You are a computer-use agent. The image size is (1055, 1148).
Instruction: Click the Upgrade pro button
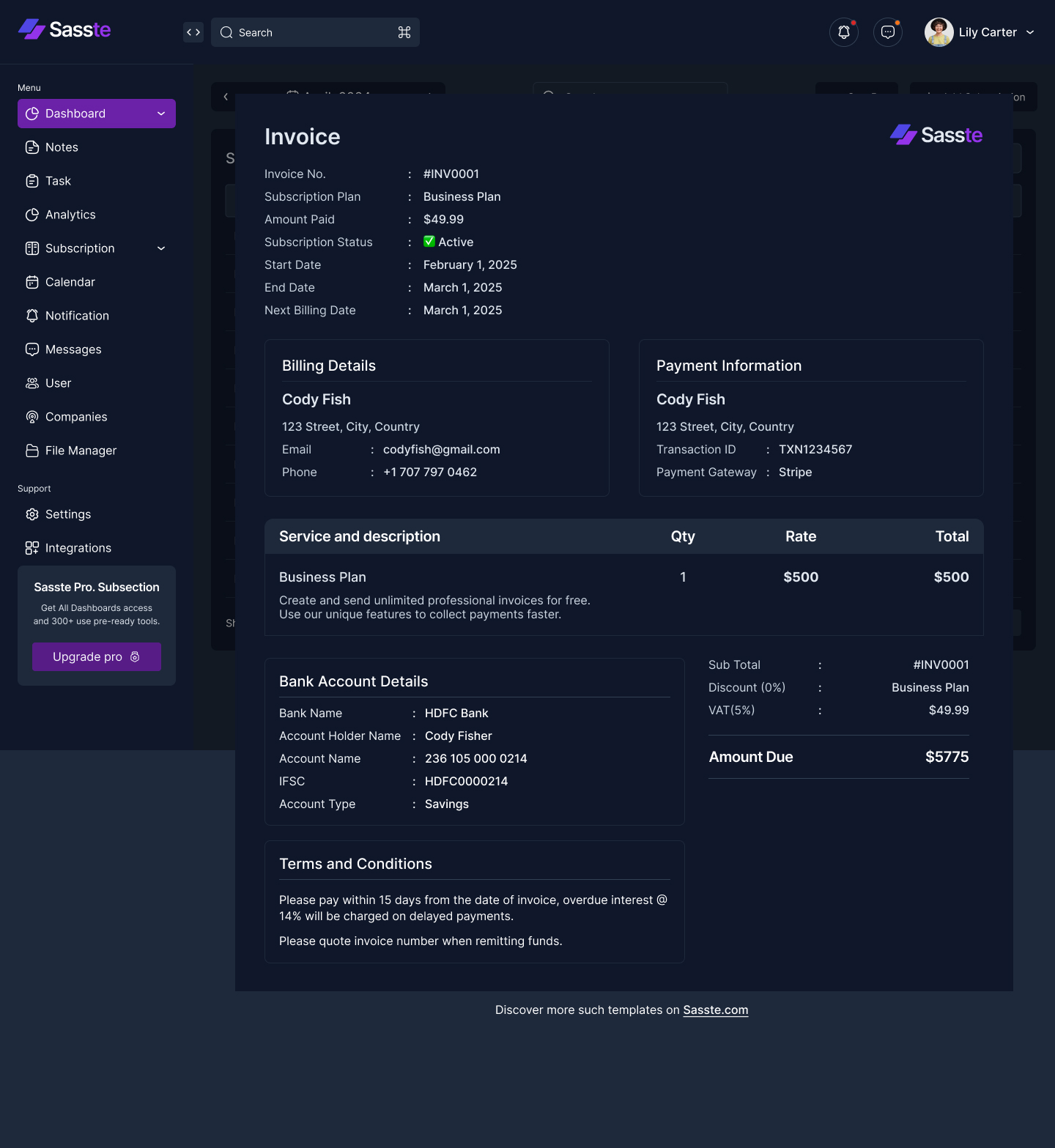[96, 656]
